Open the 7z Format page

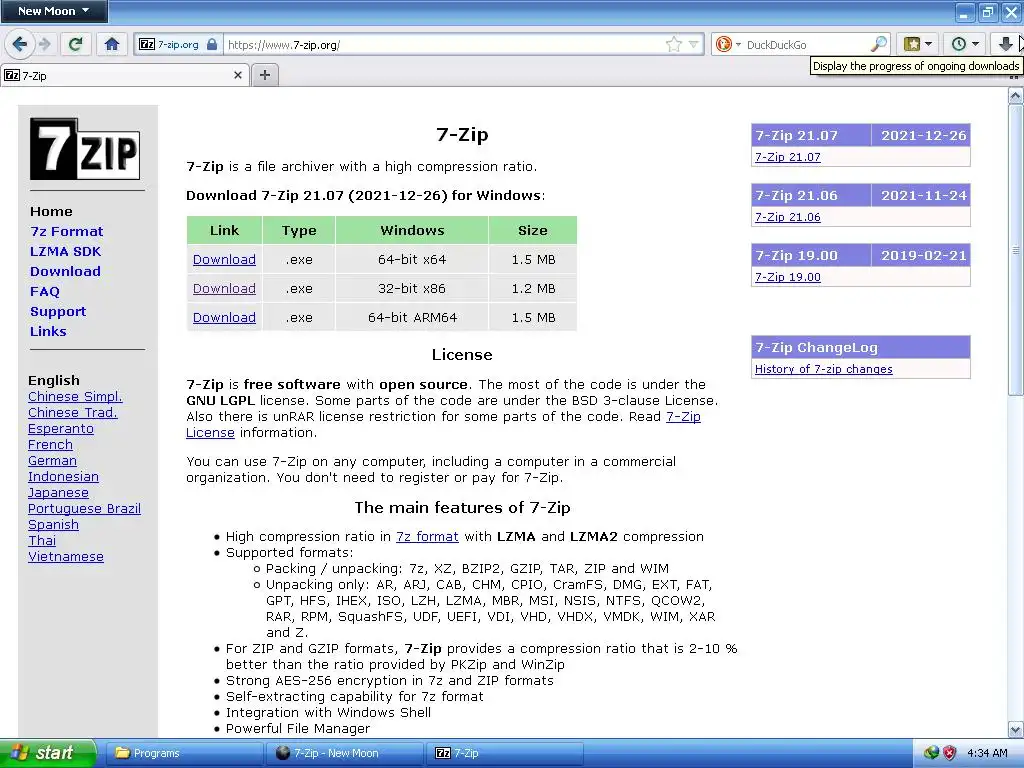(x=67, y=231)
